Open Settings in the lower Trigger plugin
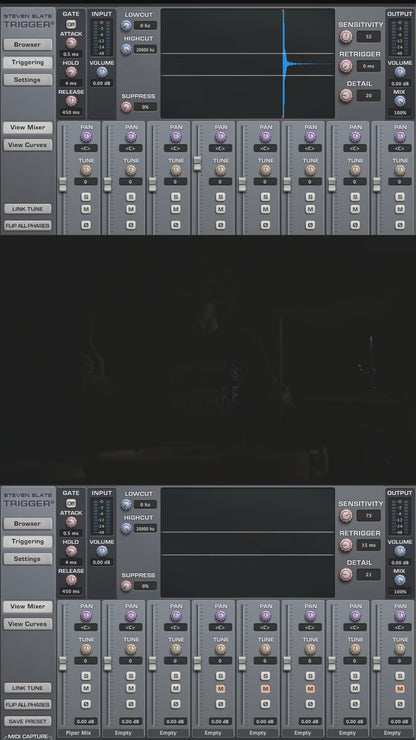This screenshot has height=740, width=416. pyautogui.click(x=28, y=559)
